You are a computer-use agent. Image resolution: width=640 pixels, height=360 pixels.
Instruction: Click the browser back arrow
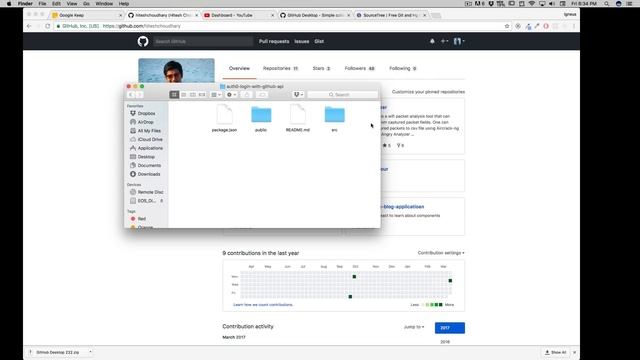tap(29, 26)
